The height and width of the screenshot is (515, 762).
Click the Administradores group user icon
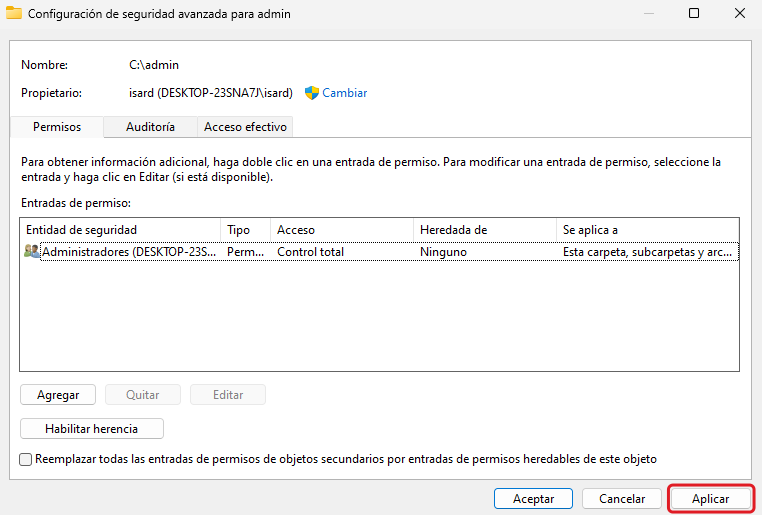32,252
